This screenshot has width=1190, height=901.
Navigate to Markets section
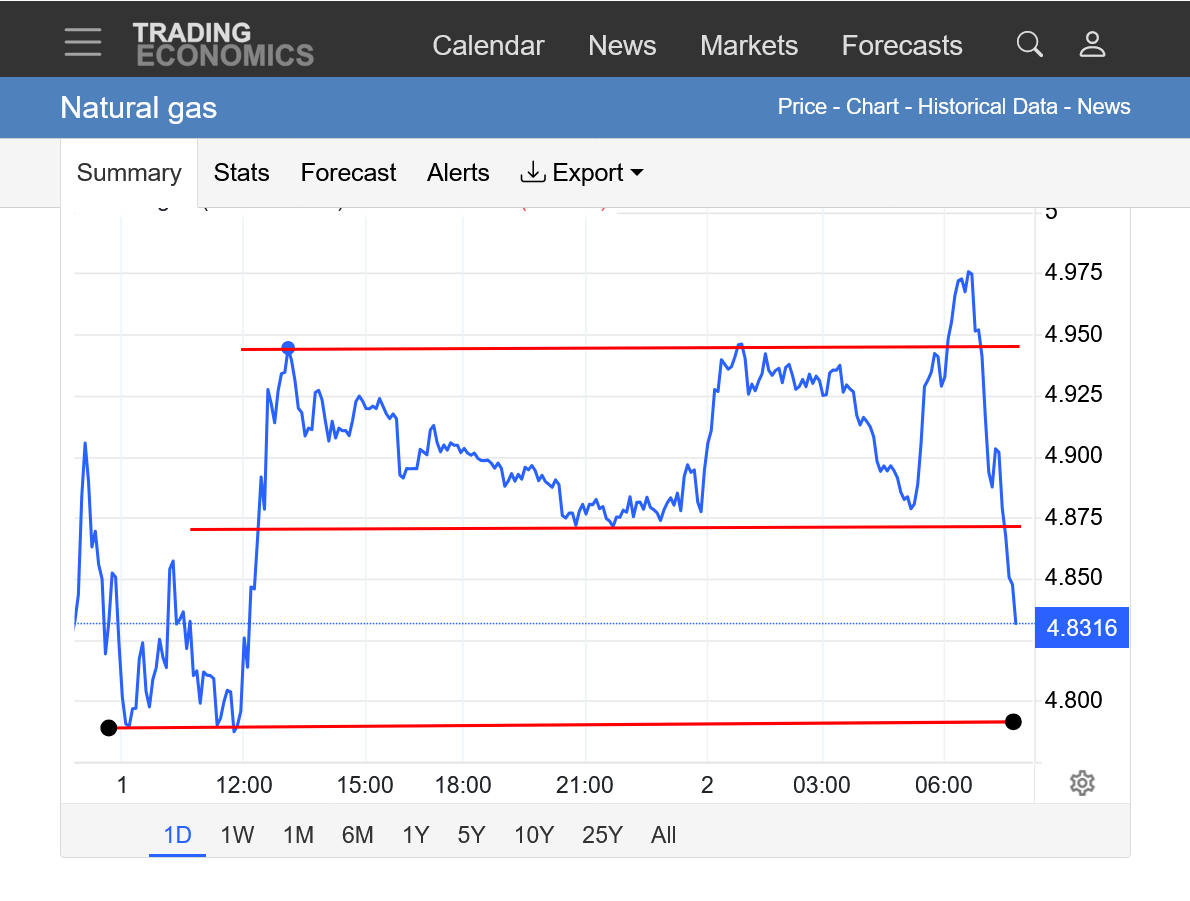coord(749,46)
